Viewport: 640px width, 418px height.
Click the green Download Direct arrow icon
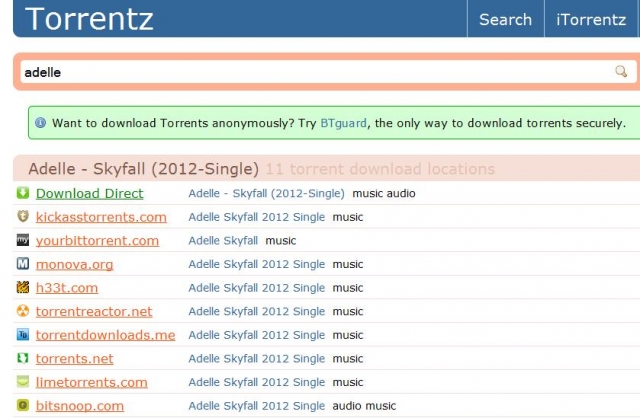click(23, 193)
